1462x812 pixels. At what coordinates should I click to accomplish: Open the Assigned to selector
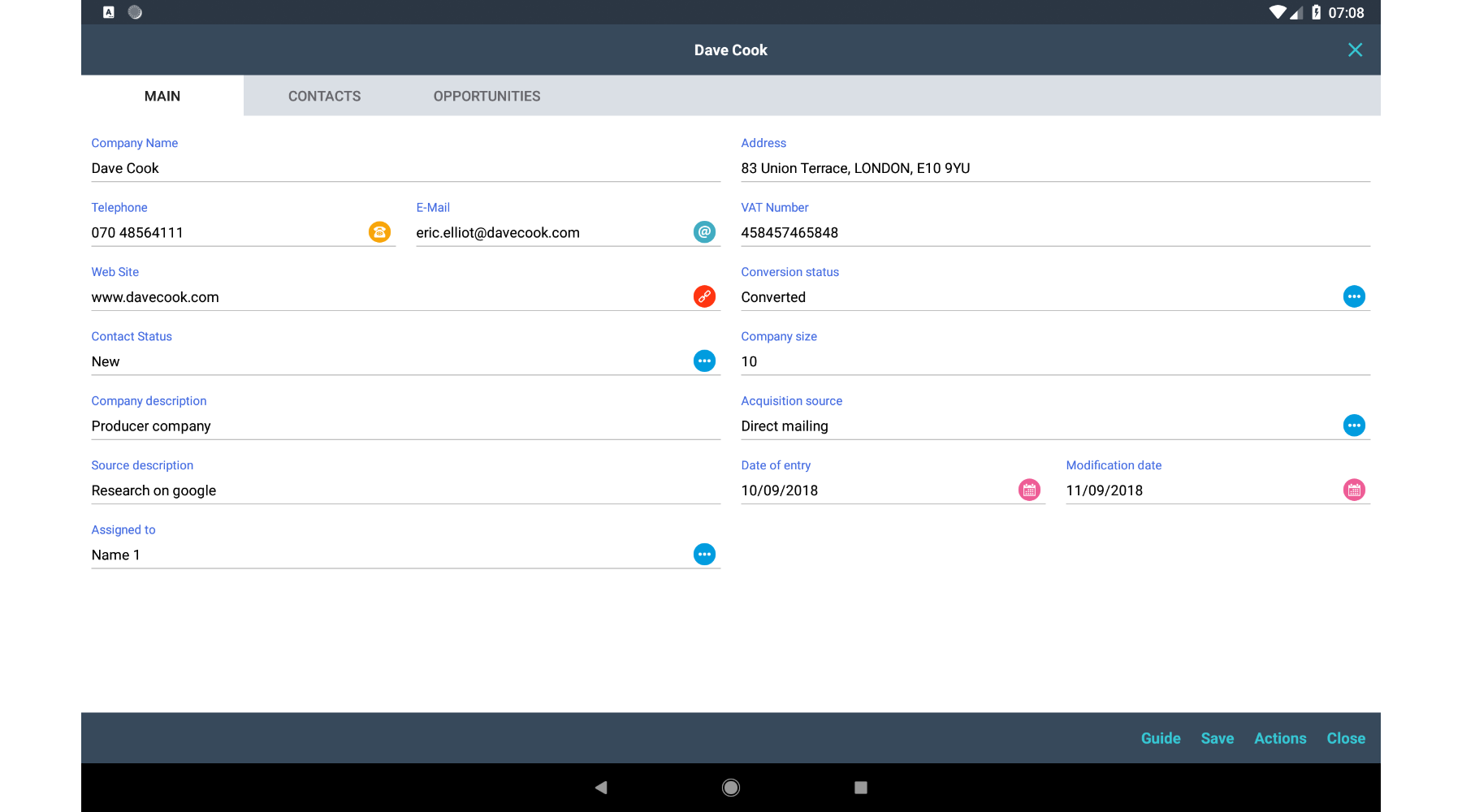click(704, 555)
